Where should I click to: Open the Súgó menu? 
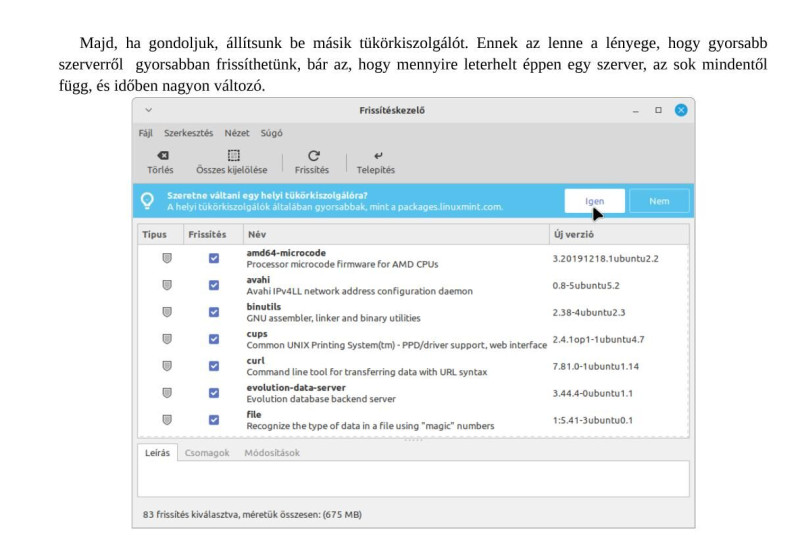271,133
